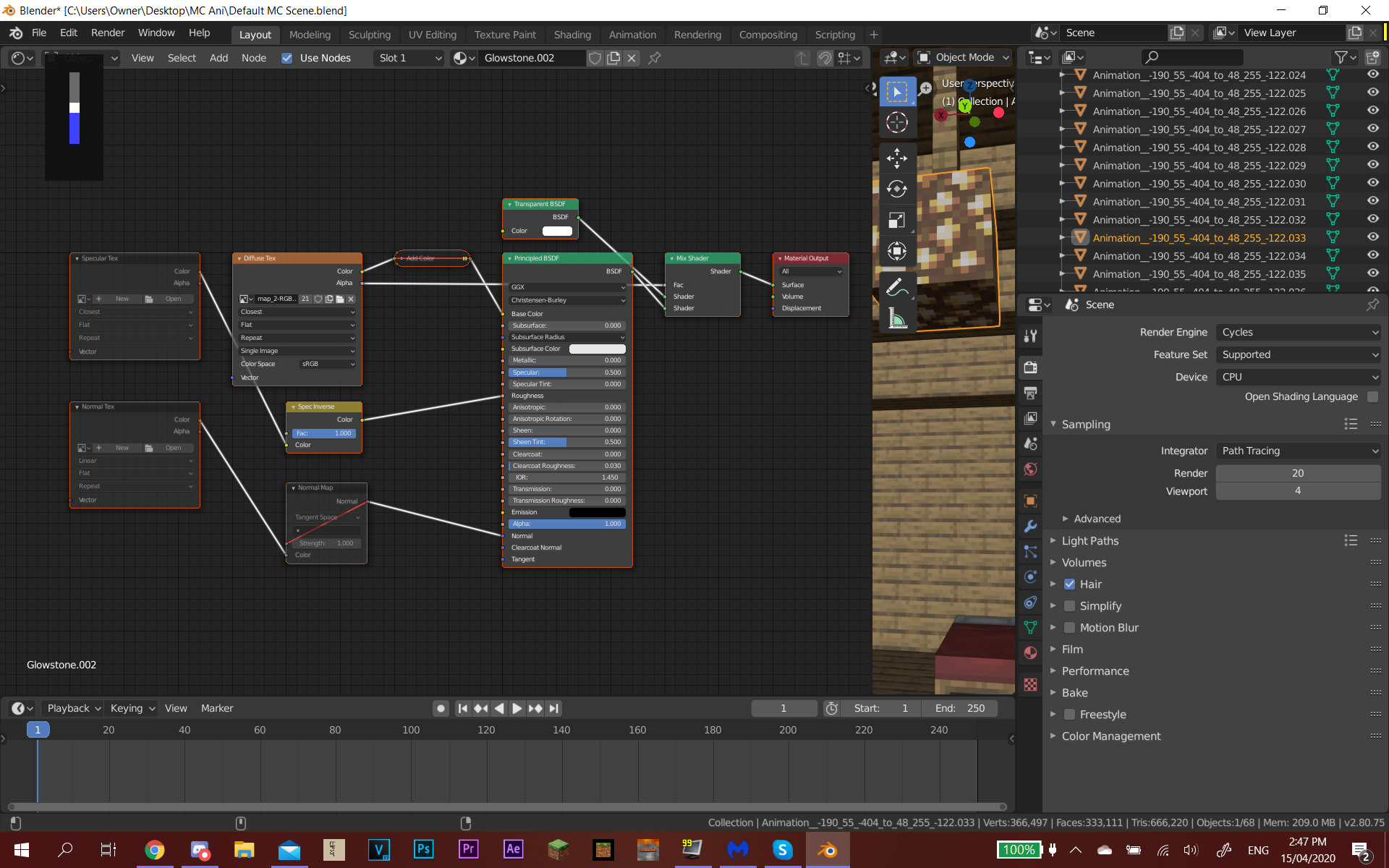Open the Integrator Path Tracing dropdown
Image resolution: width=1389 pixels, height=868 pixels.
coord(1299,451)
